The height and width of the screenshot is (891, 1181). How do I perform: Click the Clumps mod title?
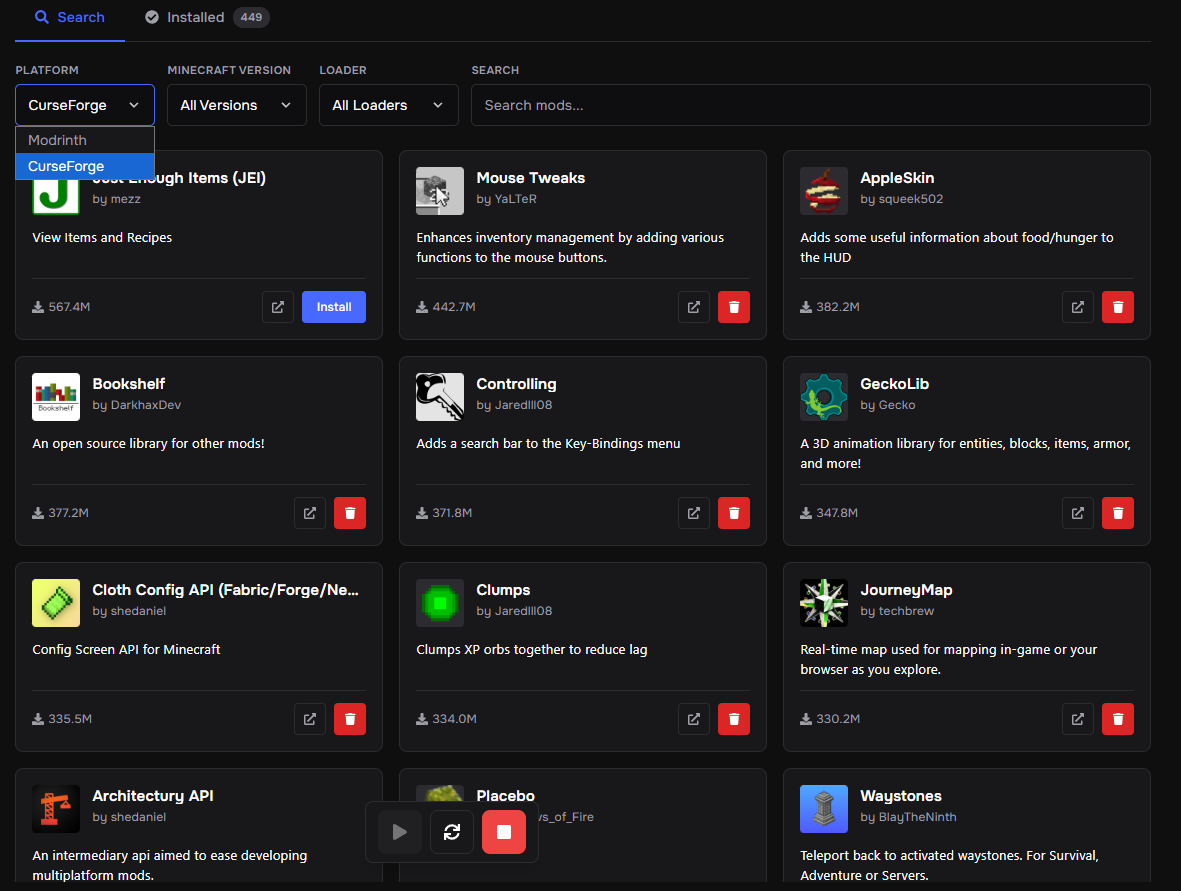(503, 590)
